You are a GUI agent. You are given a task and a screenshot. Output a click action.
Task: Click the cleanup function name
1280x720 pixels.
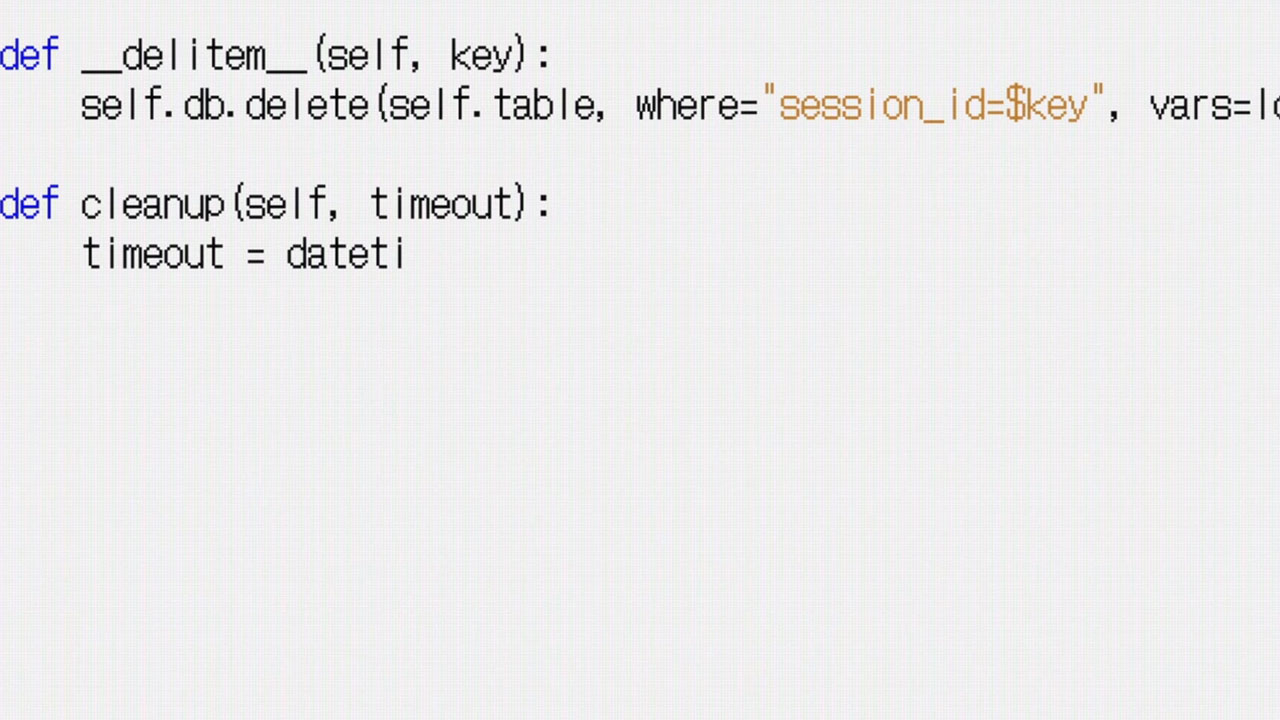153,205
